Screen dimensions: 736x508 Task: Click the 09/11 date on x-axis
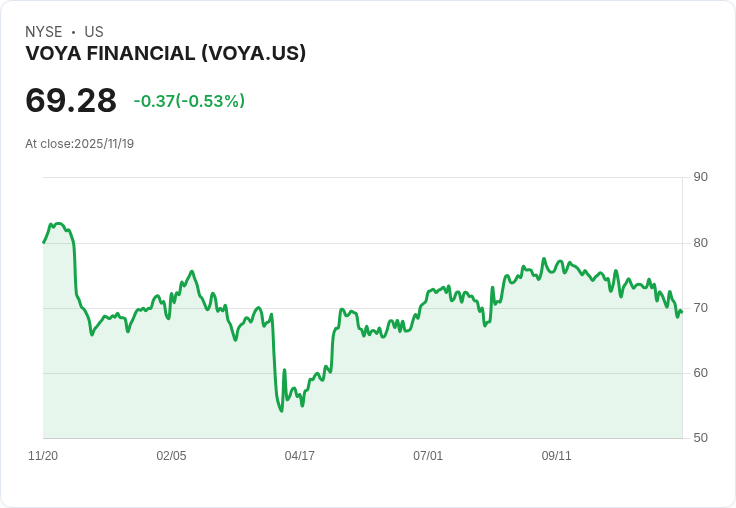coord(557,456)
